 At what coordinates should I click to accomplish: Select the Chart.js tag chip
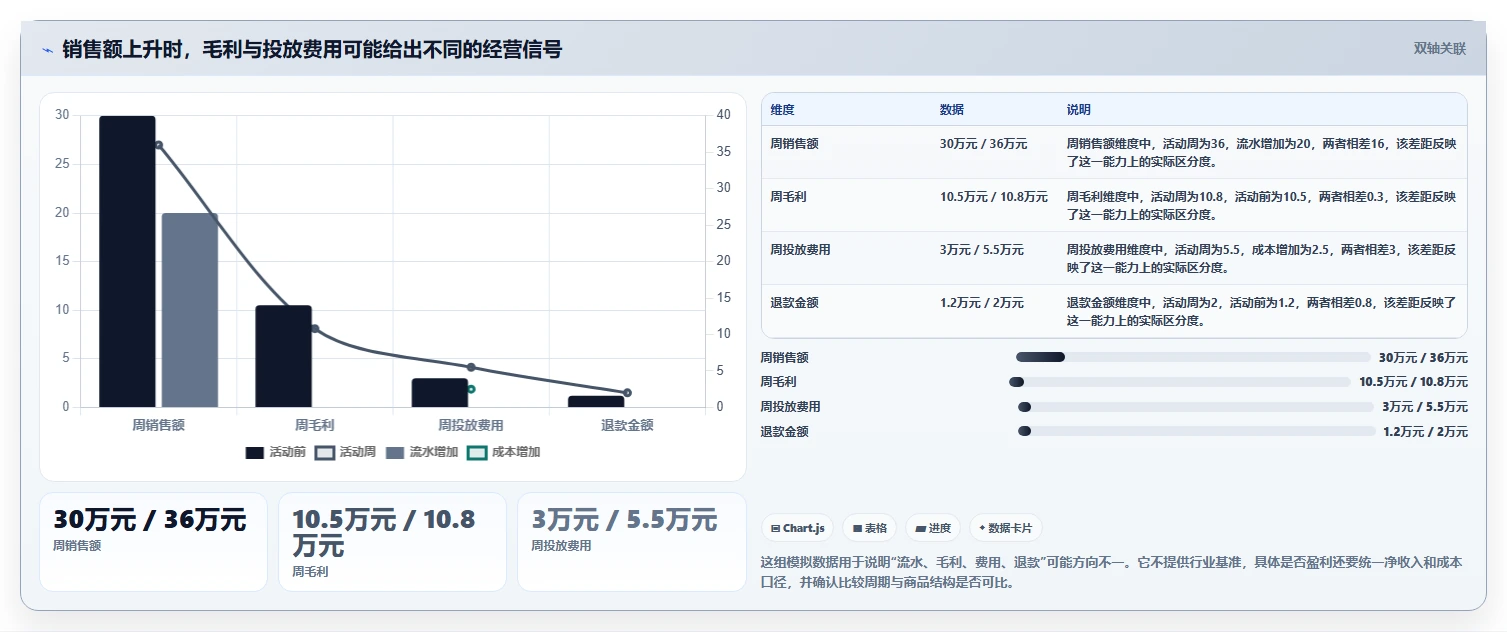tap(797, 528)
